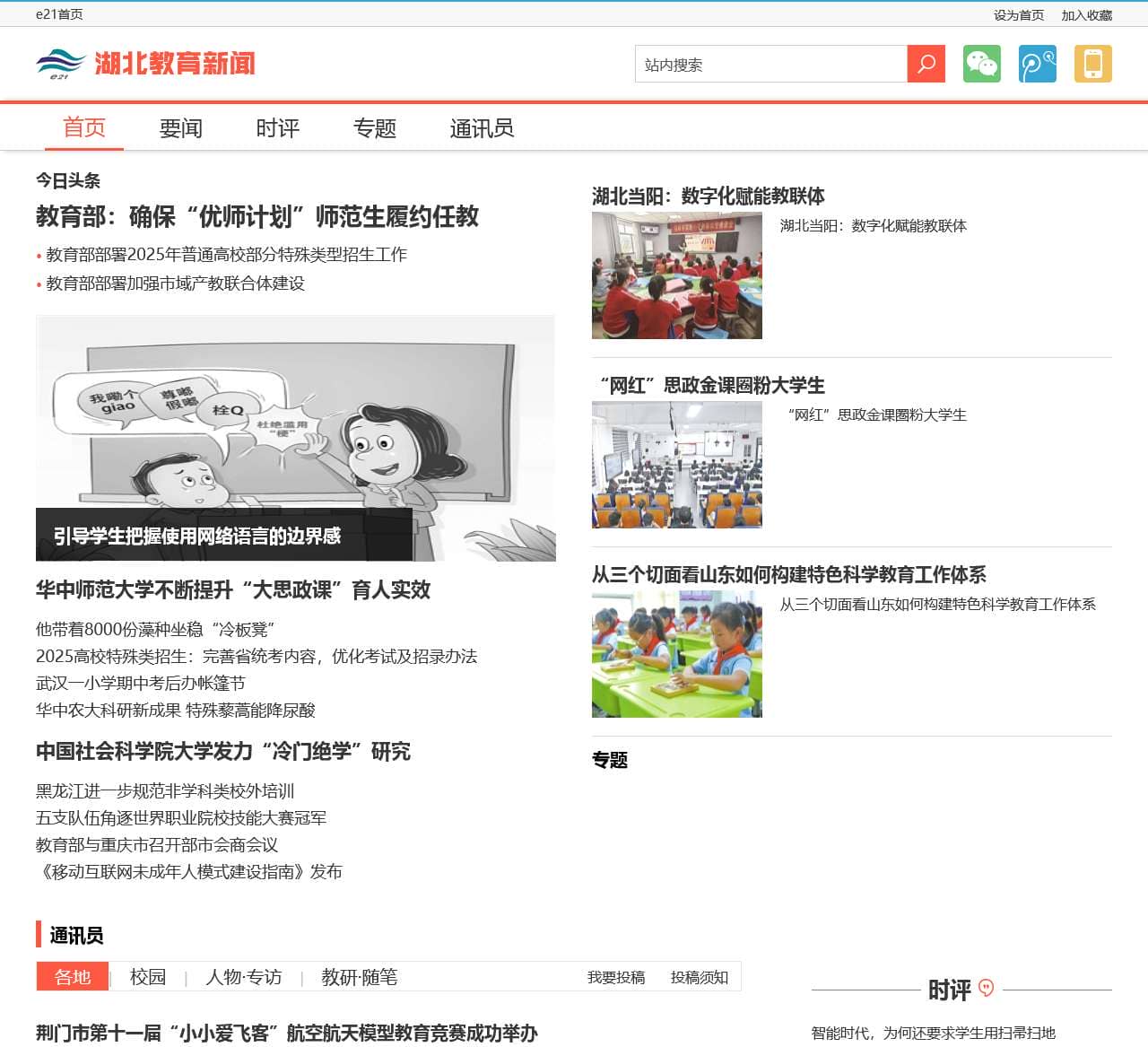Switch to the 校园 sub-tab
The image size is (1148, 1047).
click(x=147, y=977)
